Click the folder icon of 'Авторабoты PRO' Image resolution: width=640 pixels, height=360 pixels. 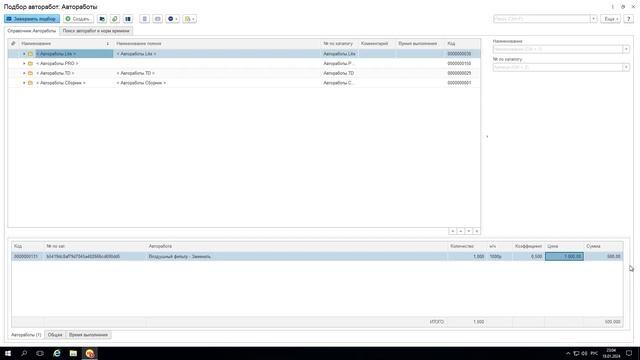click(x=30, y=64)
